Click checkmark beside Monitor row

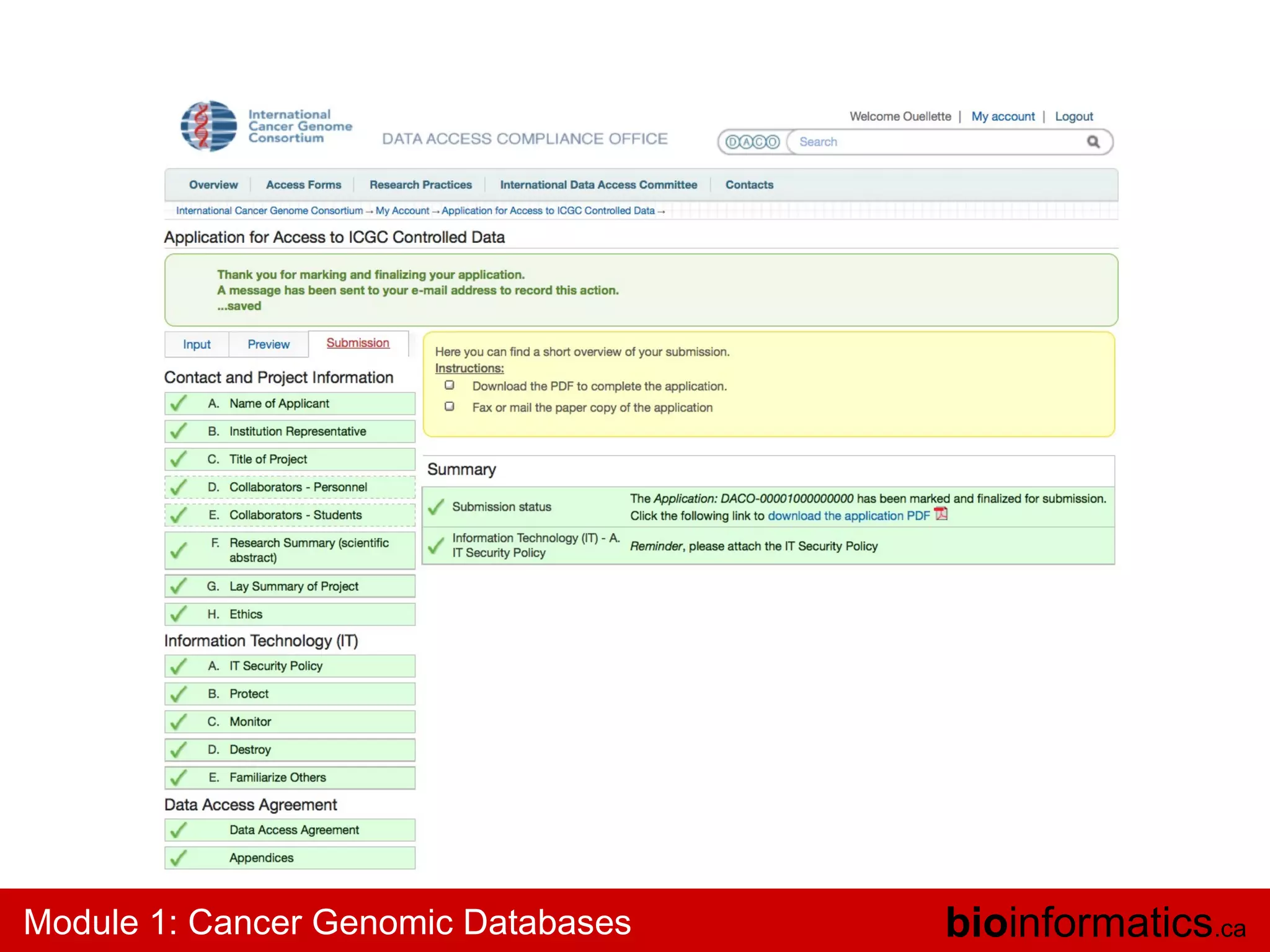(179, 722)
